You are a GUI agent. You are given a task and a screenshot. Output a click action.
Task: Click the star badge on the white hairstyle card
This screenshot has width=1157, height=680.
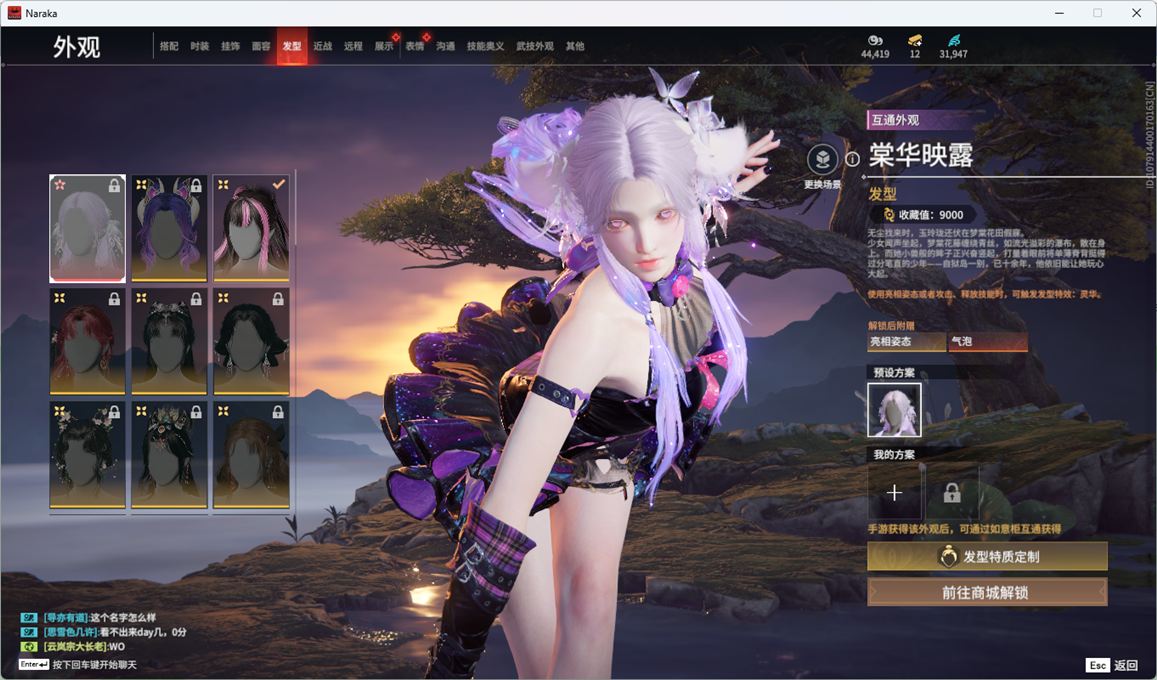(x=60, y=184)
